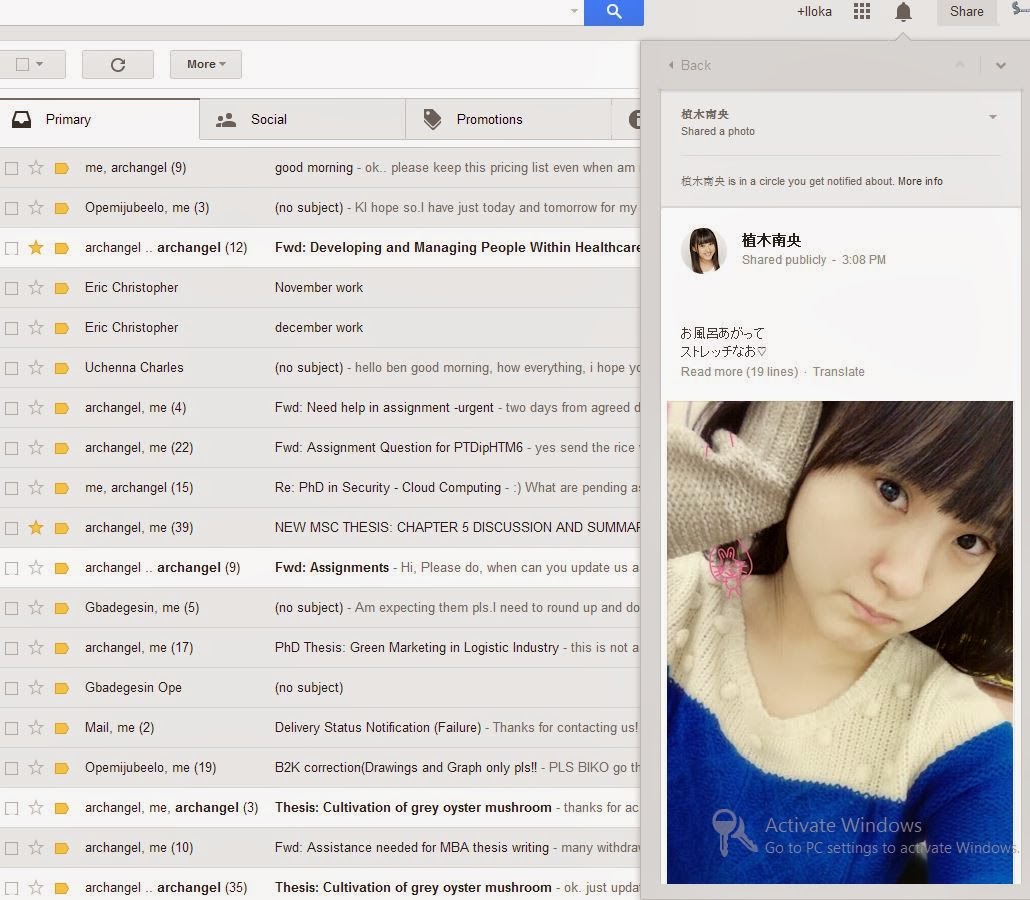This screenshot has width=1030, height=900.
Task: Check the box for good morning email
Action: pos(11,168)
